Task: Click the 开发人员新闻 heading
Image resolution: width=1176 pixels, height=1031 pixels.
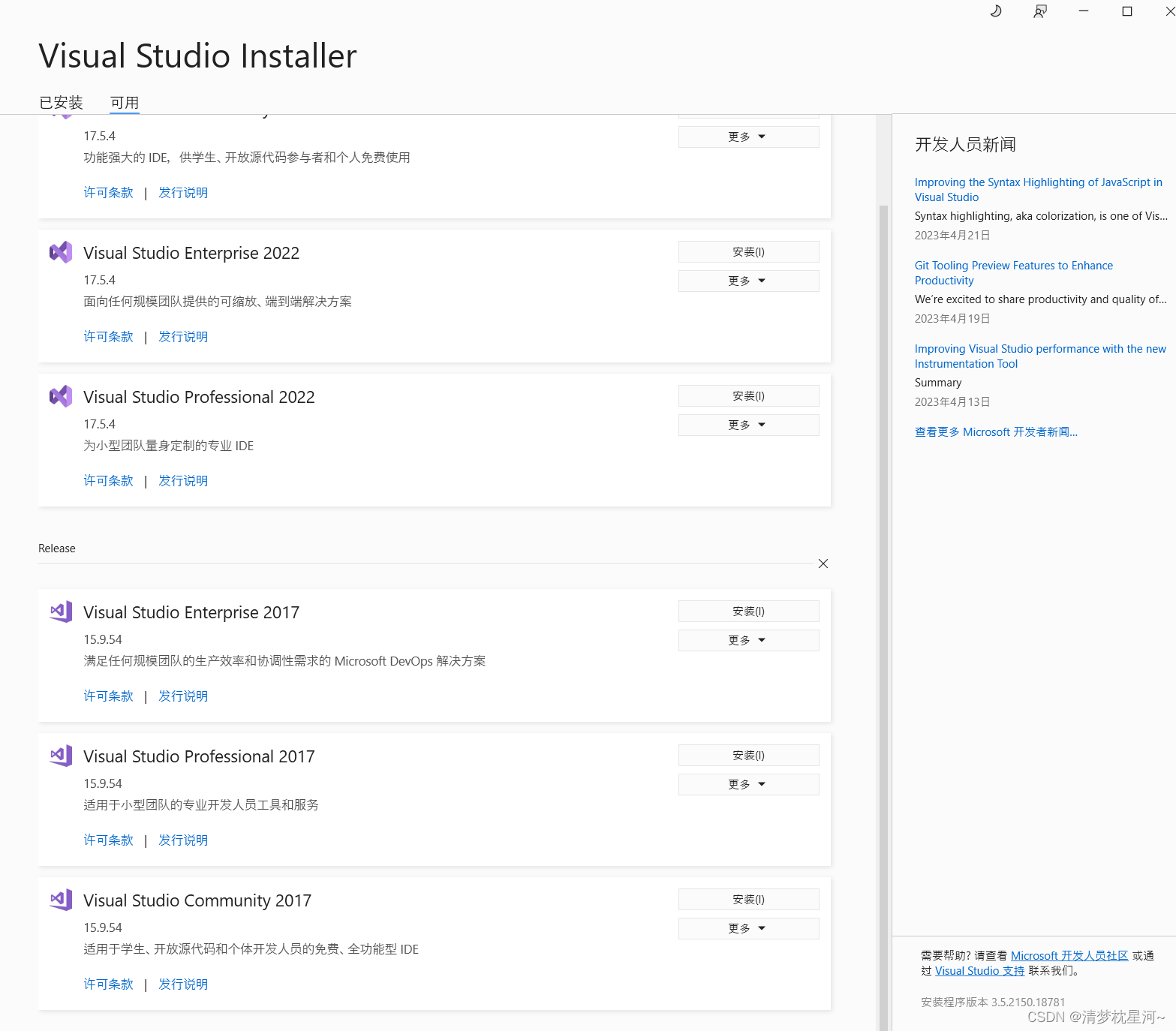Action: coord(965,144)
